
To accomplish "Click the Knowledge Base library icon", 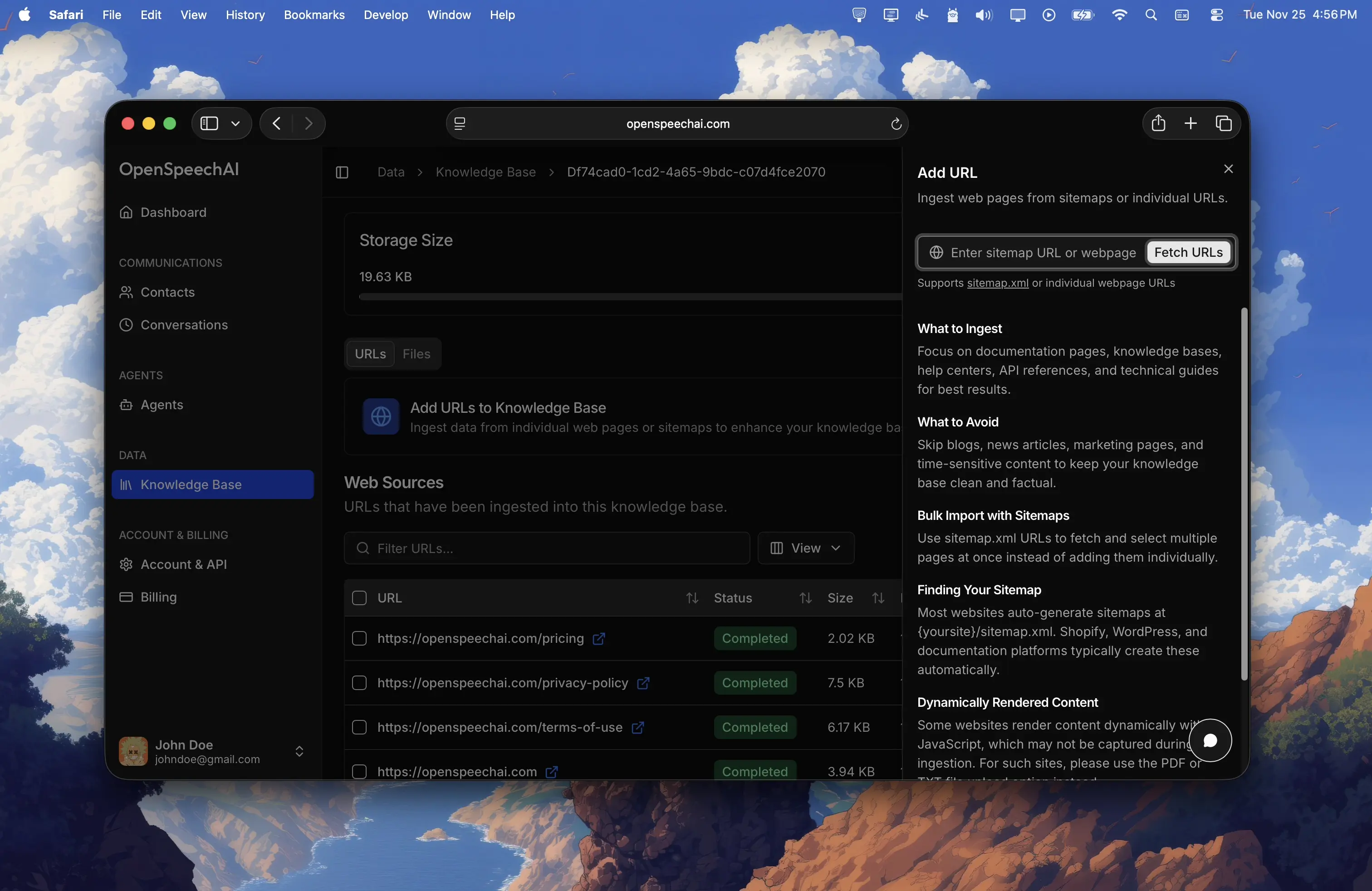I will [x=126, y=485].
